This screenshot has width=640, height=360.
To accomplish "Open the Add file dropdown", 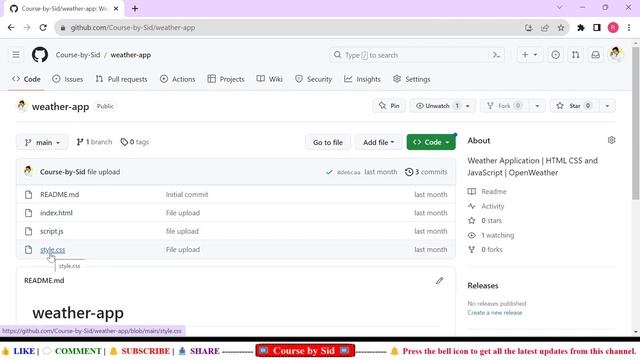I will [x=378, y=142].
